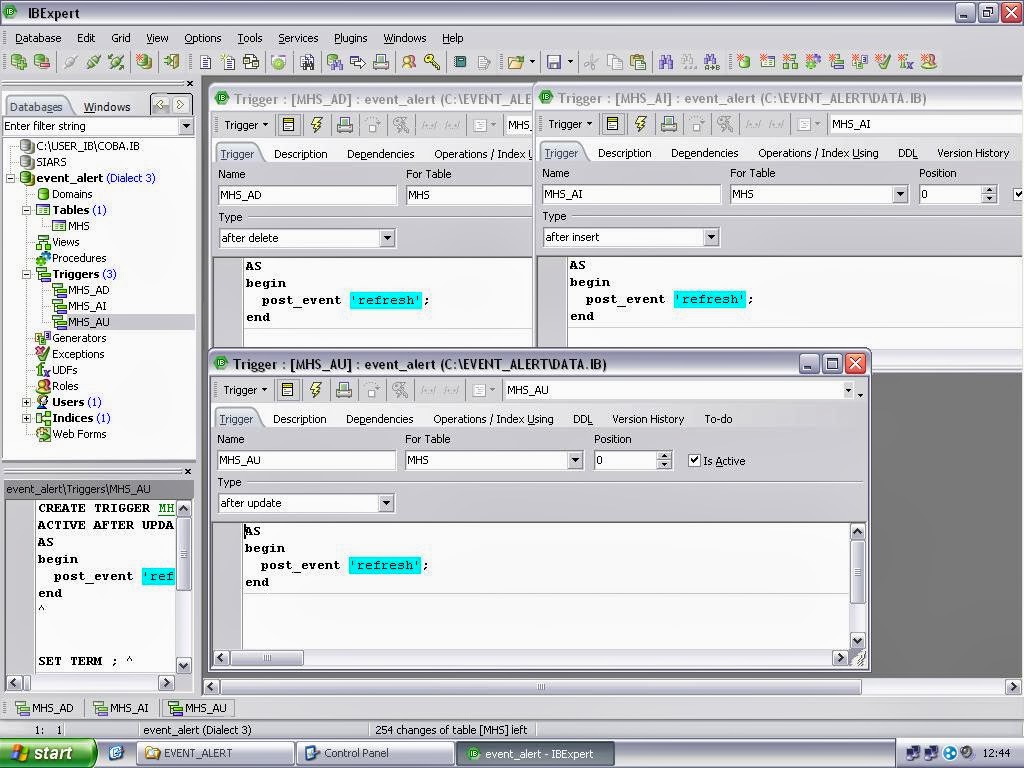Click the New Table toolbar icon

767,62
